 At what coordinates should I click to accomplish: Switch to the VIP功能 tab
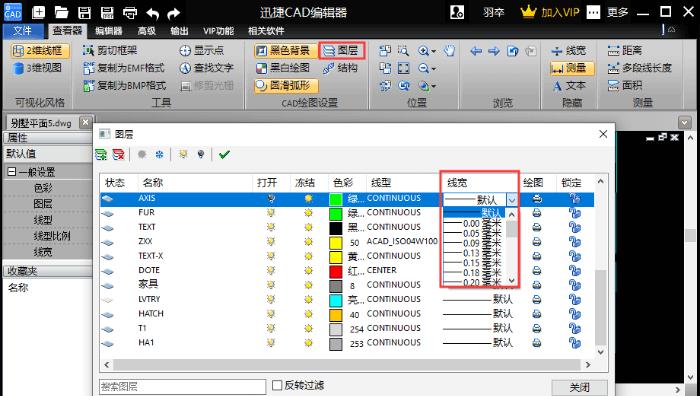click(x=219, y=31)
